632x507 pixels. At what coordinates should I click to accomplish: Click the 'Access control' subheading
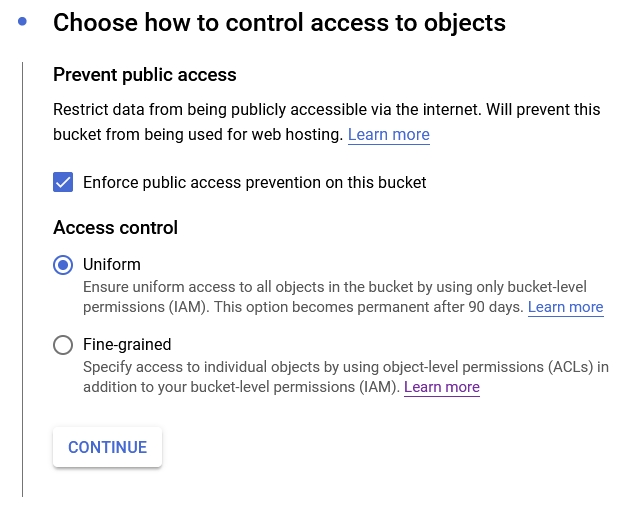(x=115, y=227)
